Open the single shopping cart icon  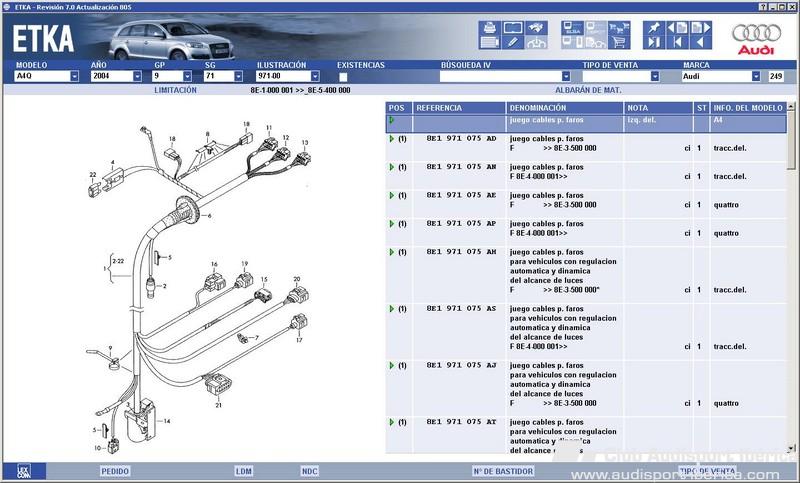coord(619,42)
